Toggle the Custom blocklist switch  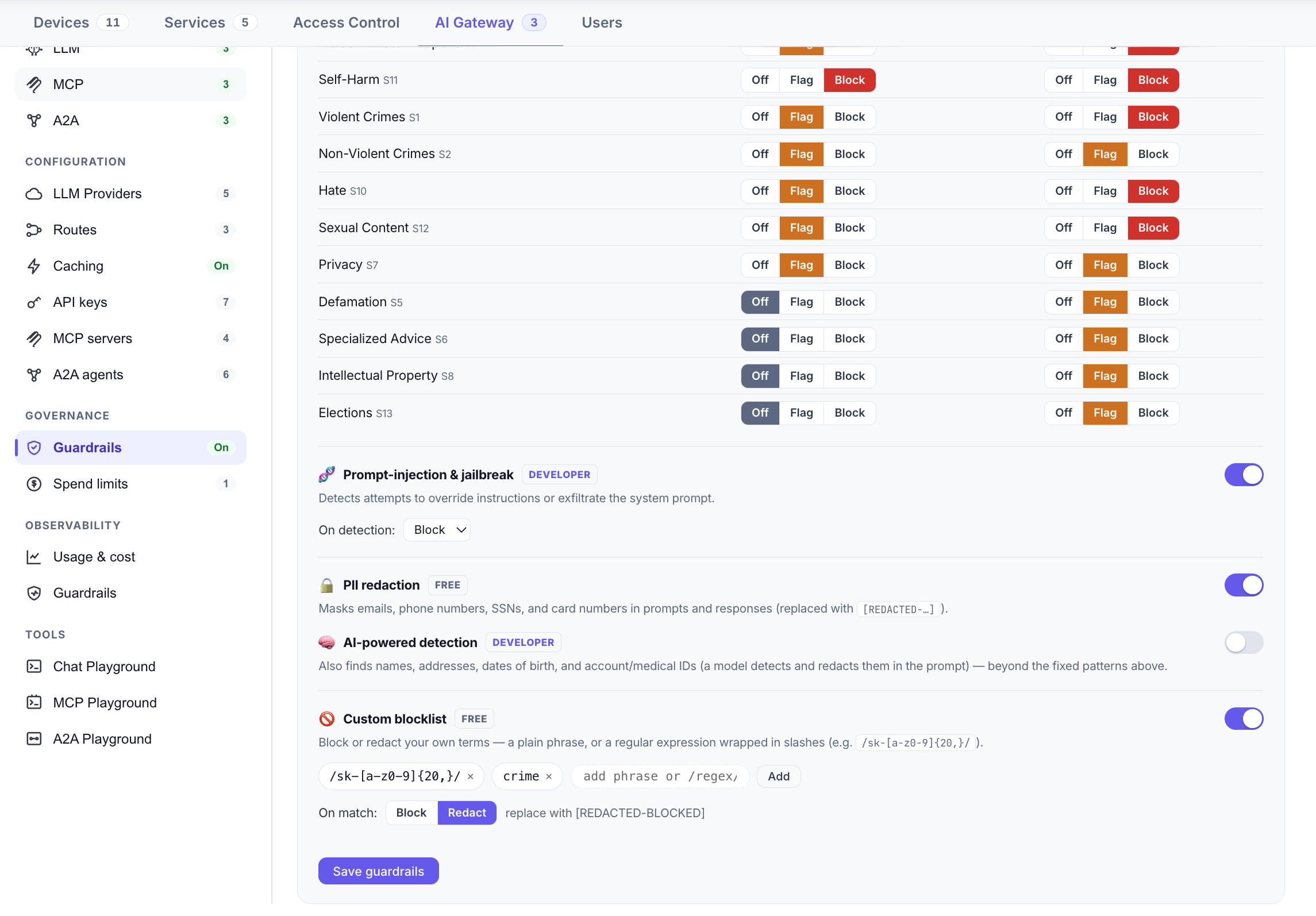(1244, 719)
